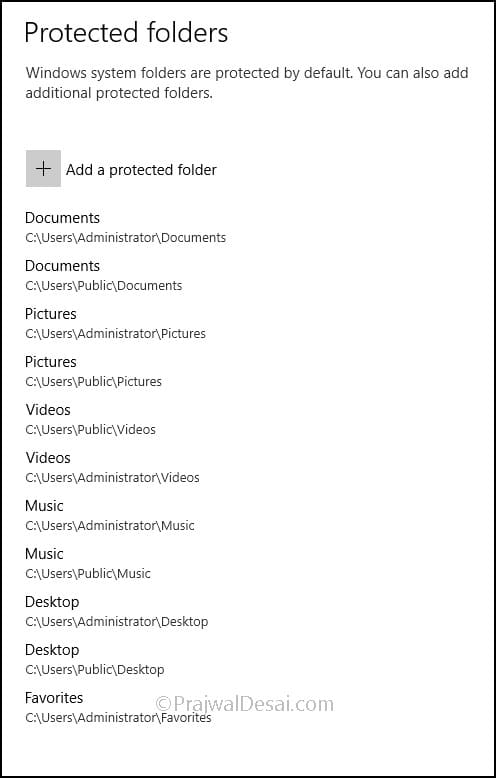Screen dimensions: 496x778
Task: Click path C:\Users\Administrator\Documents
Action: [x=125, y=238]
